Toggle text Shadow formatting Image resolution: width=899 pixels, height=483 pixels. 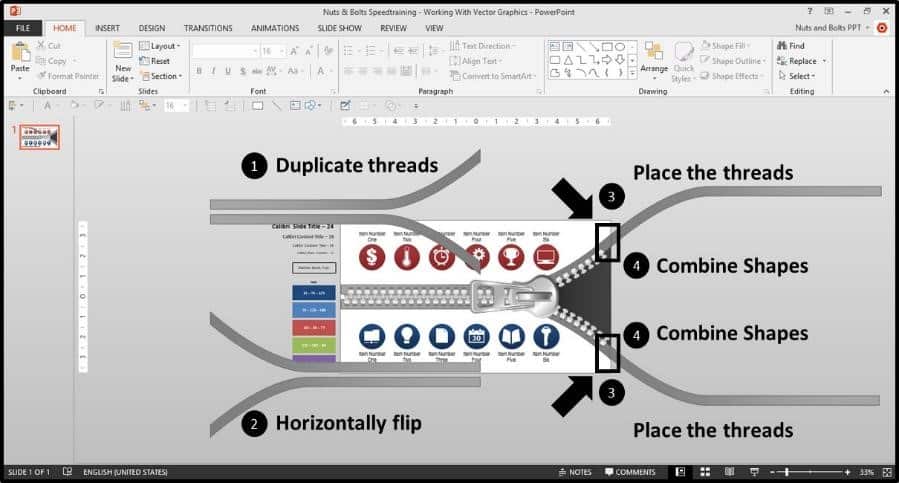pyautogui.click(x=243, y=71)
